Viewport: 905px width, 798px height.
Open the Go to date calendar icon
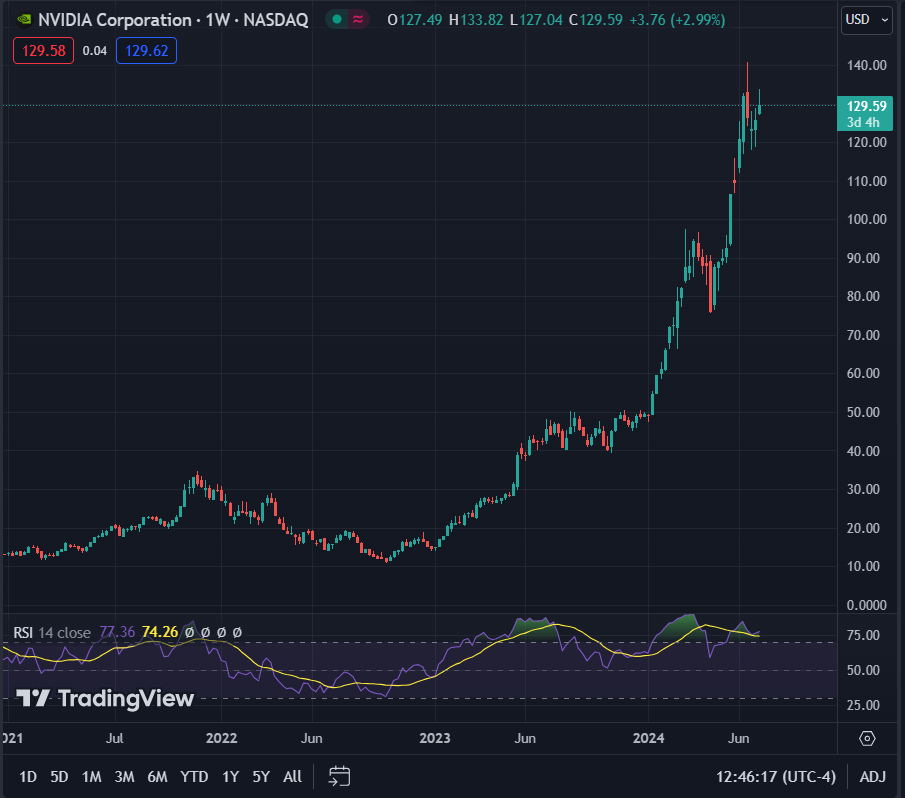(338, 775)
